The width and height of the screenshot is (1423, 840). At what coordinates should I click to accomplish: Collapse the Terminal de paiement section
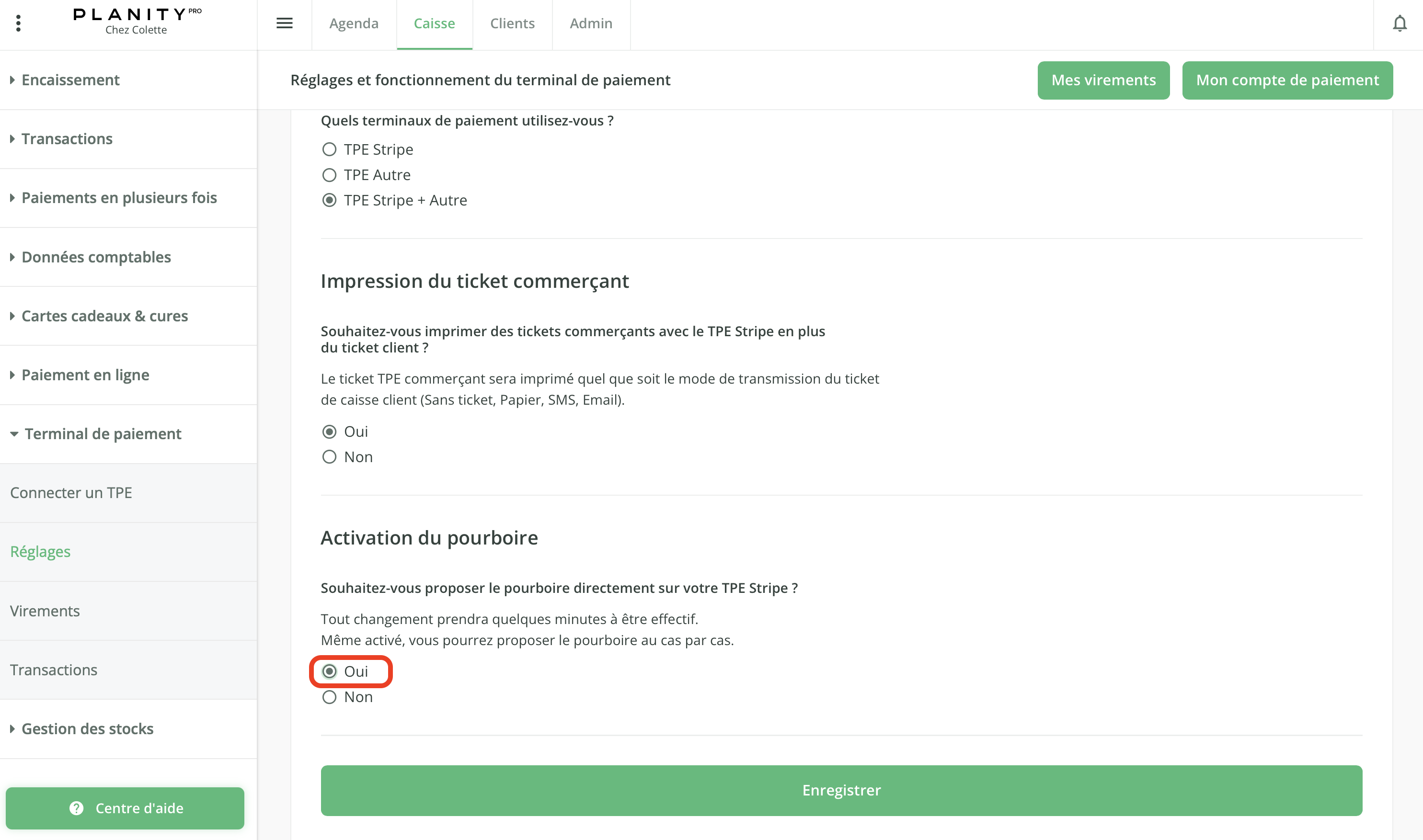click(103, 433)
